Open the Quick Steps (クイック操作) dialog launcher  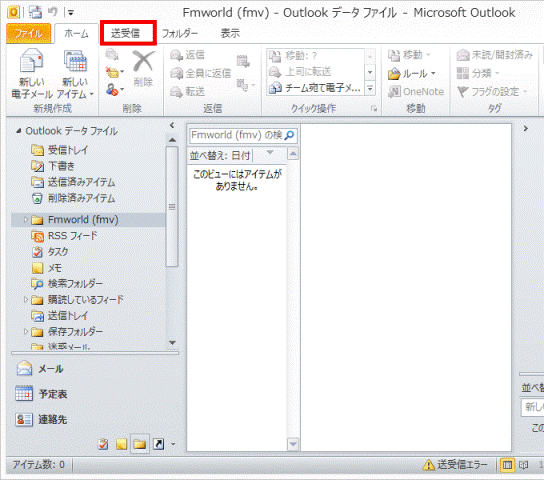(374, 109)
